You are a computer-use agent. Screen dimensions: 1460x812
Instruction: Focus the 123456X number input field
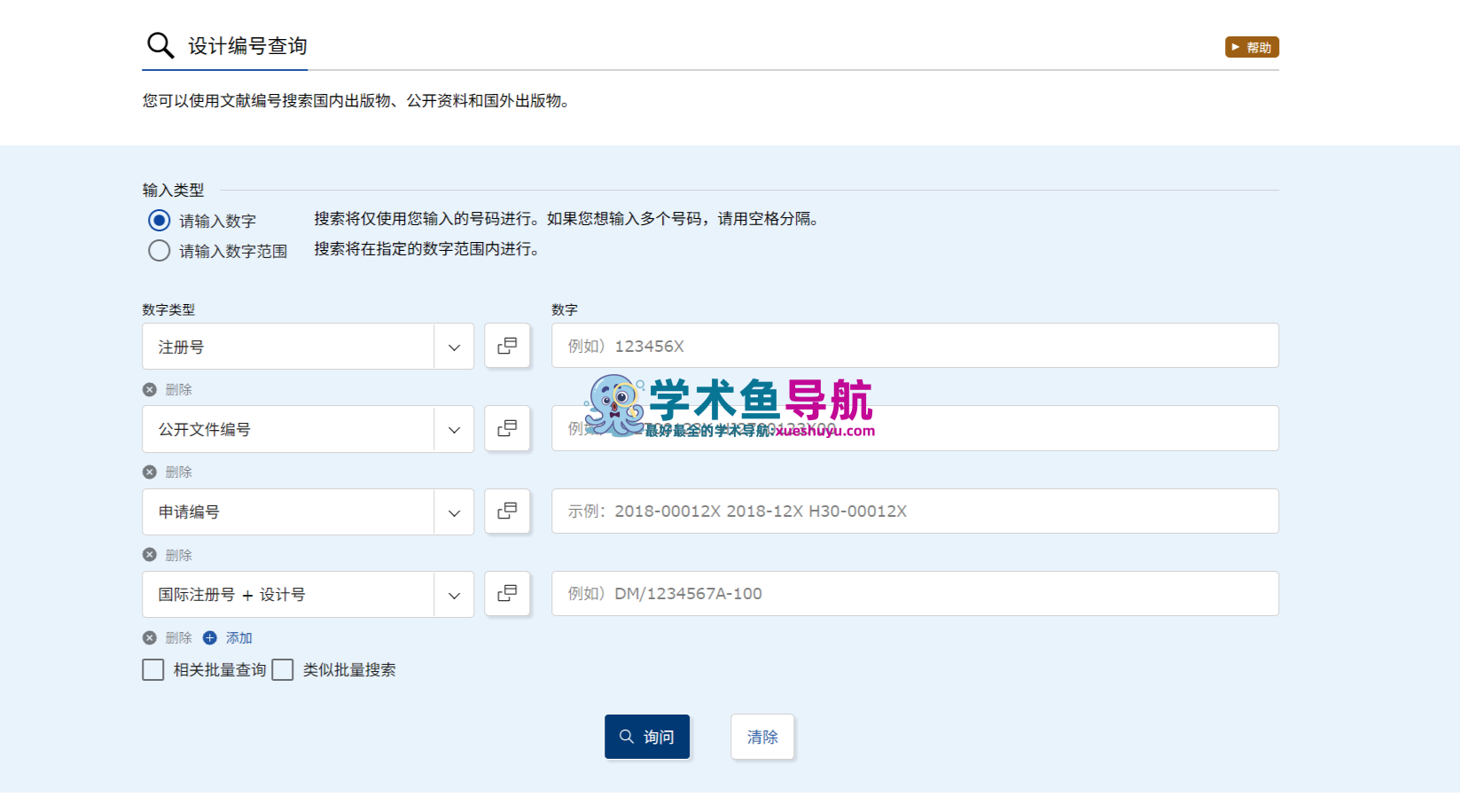[915, 346]
